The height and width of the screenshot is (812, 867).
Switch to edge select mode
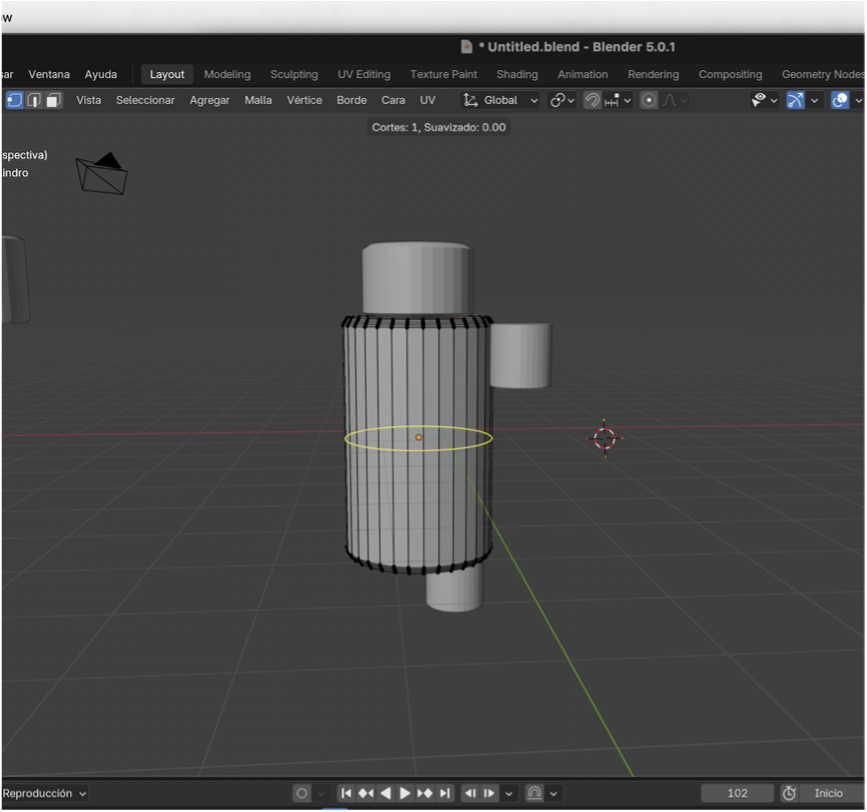click(34, 100)
